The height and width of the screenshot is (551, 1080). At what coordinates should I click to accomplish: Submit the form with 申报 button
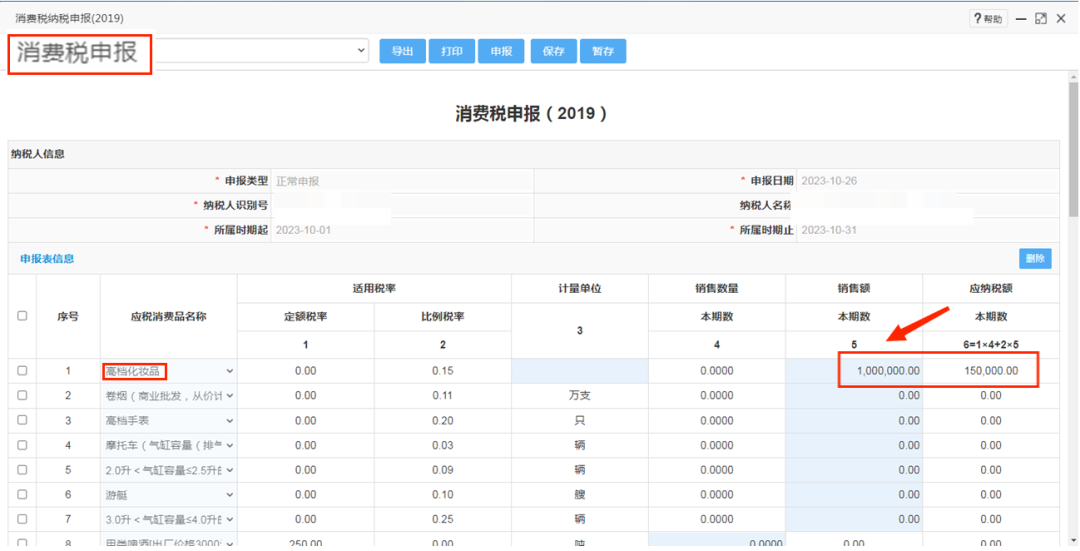(x=501, y=51)
